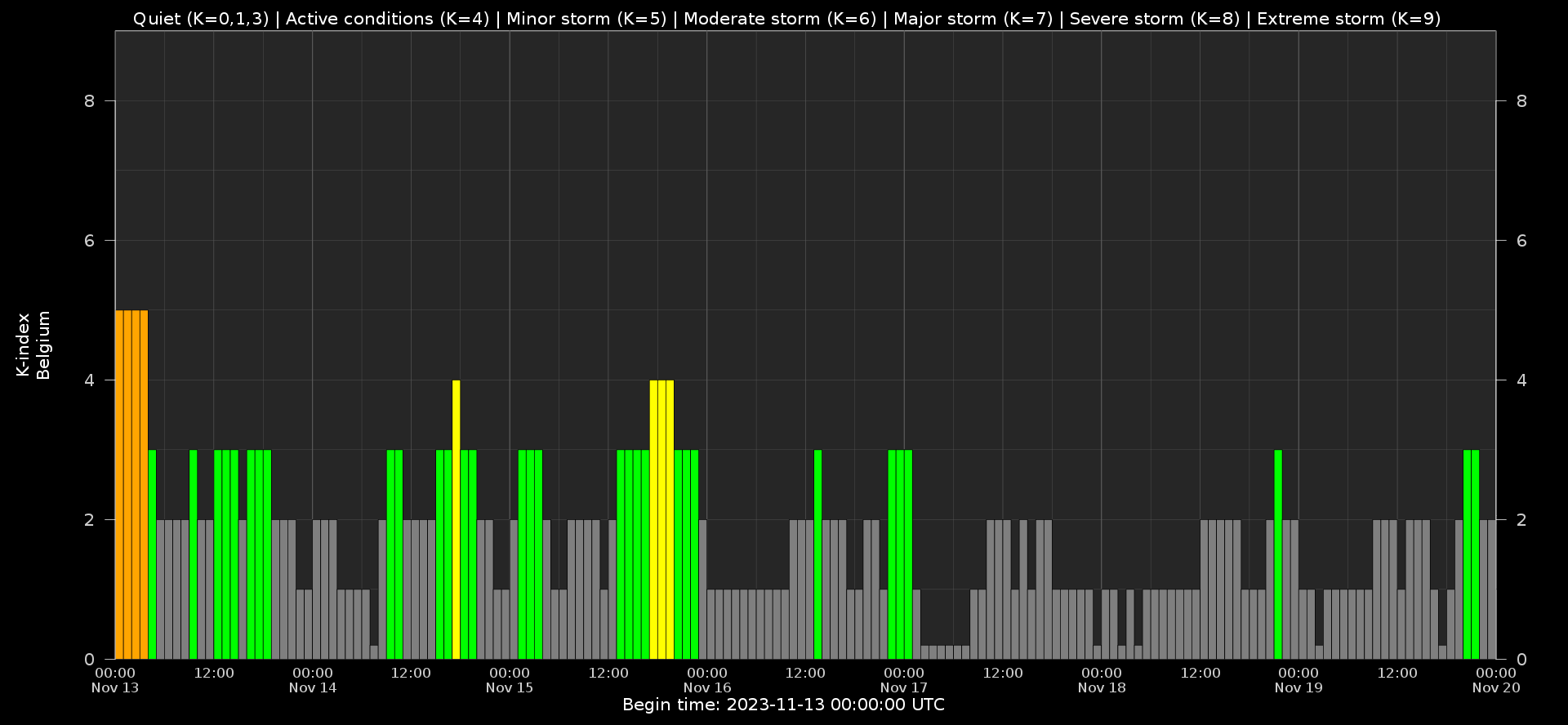Click the '12:00' label between Nov 18 and Nov 19
Image resolution: width=1568 pixels, height=725 pixels.
1200,673
